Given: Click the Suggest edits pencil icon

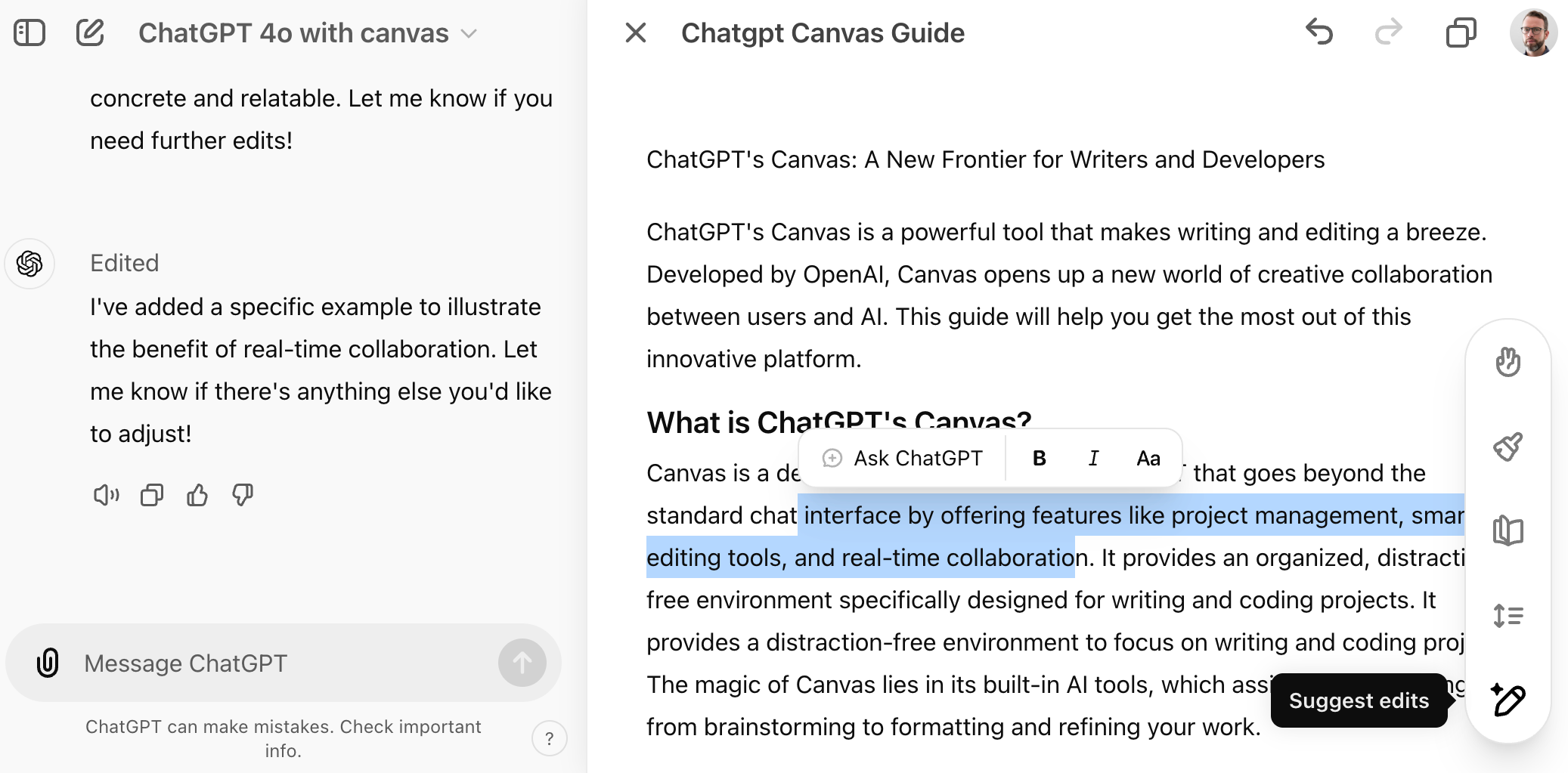Looking at the screenshot, I should (1508, 700).
